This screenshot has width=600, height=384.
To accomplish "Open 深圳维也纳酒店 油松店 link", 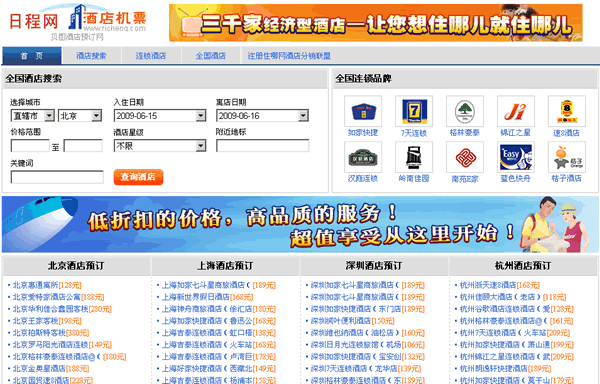I will click(x=368, y=333).
